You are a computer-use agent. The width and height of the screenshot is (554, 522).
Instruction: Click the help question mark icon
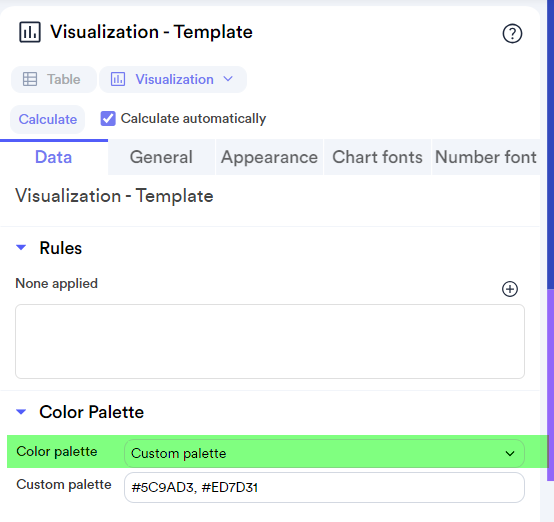[x=512, y=34]
